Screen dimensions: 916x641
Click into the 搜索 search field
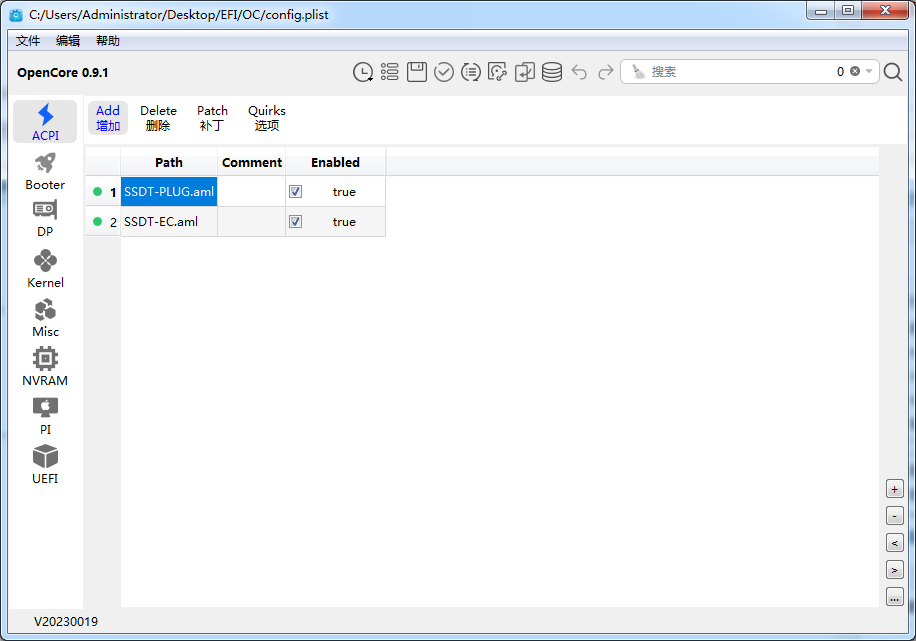(740, 72)
